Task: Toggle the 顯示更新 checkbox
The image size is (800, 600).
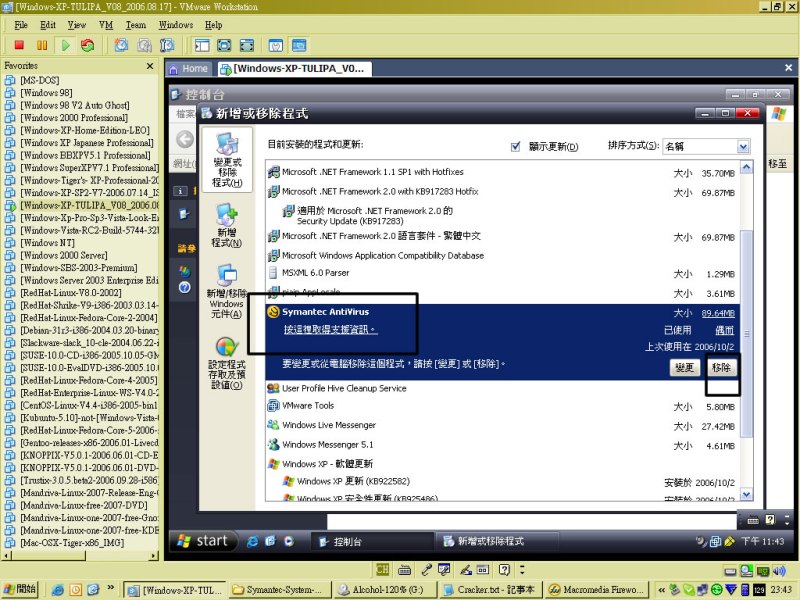Action: [x=515, y=146]
